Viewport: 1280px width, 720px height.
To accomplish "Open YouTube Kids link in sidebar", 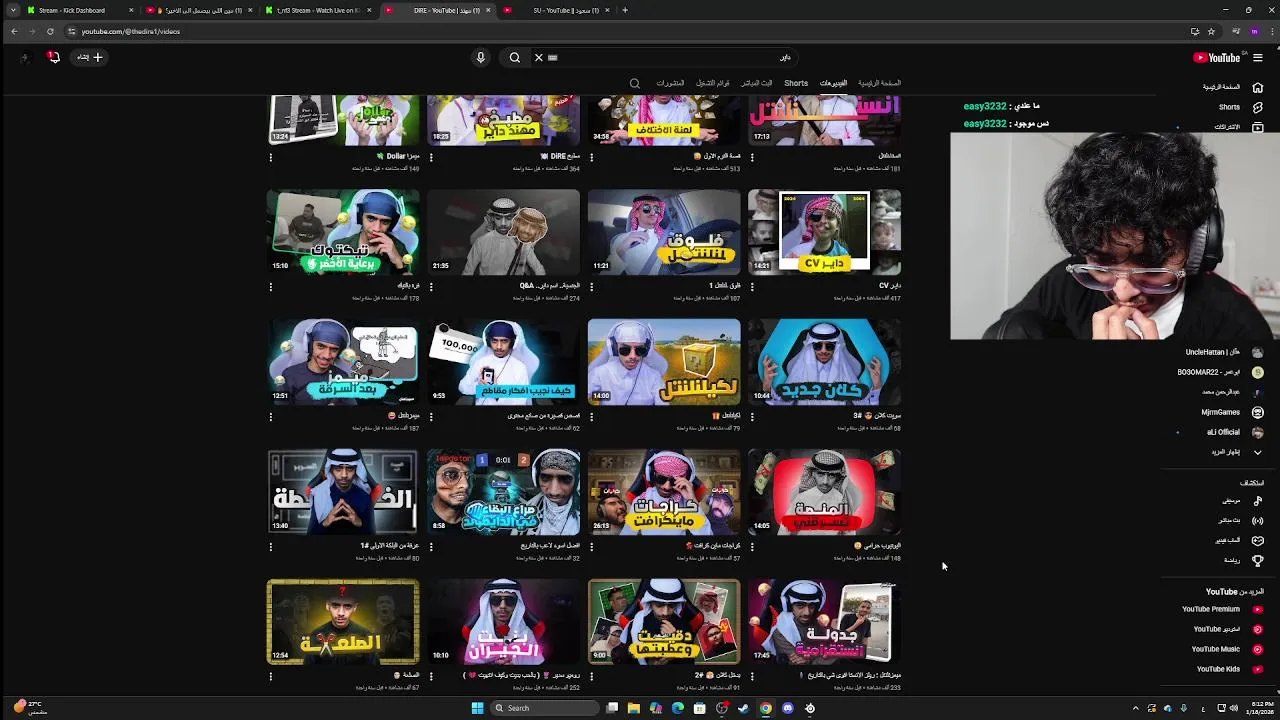I will coord(1229,669).
